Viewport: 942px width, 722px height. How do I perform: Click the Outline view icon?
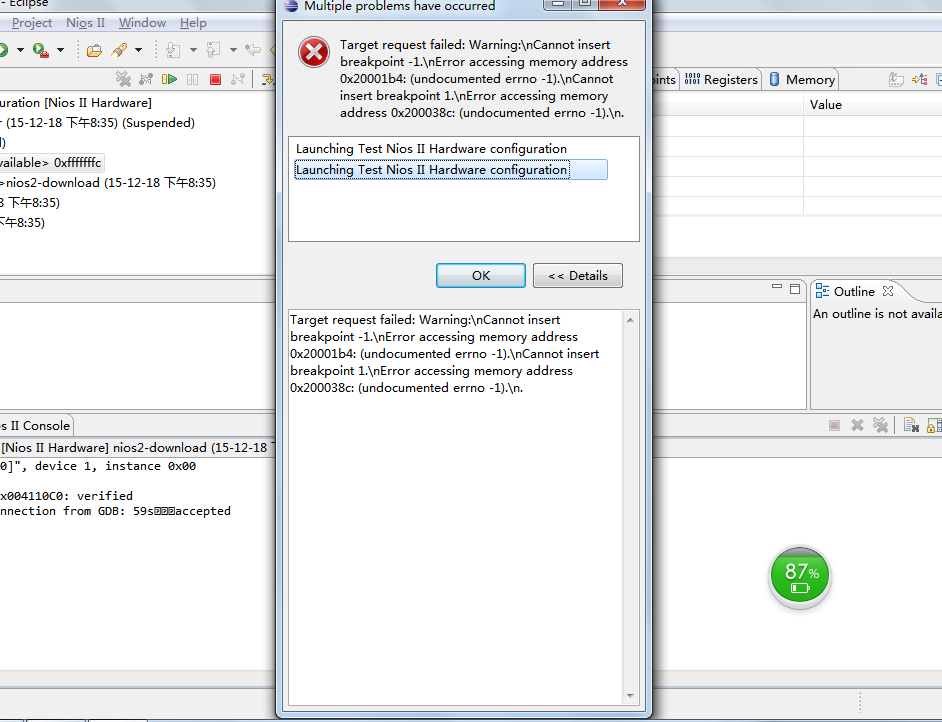[822, 291]
